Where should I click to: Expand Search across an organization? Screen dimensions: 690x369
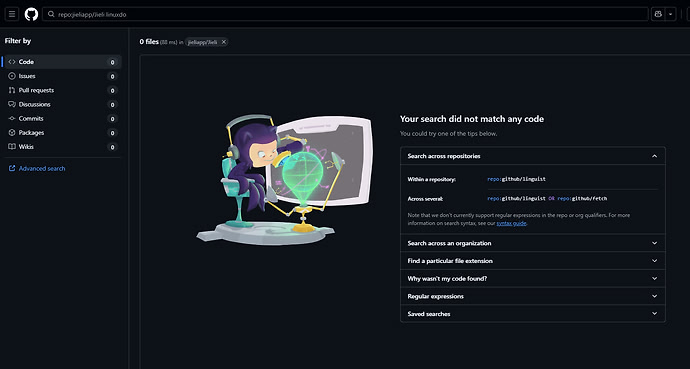coord(532,243)
